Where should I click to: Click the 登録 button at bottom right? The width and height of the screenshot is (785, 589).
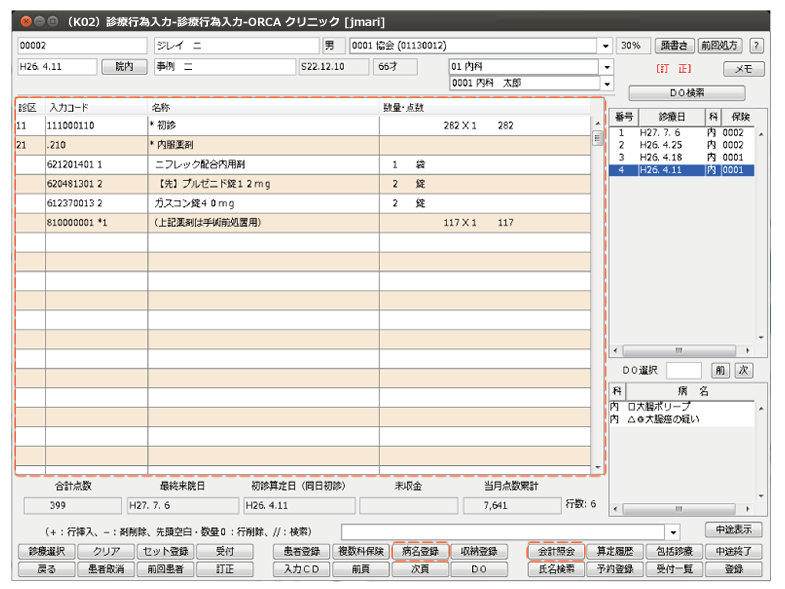coord(733,569)
